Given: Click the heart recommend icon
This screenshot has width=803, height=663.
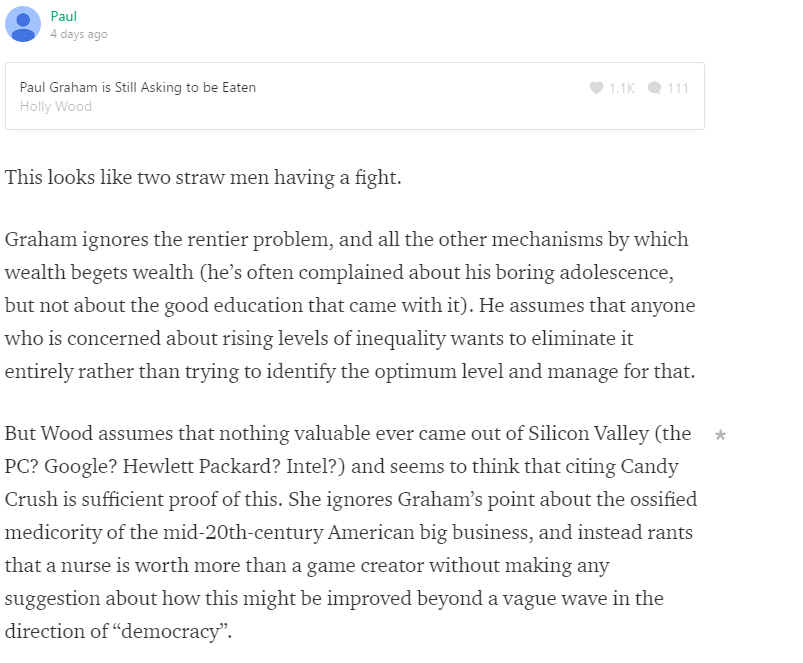Looking at the screenshot, I should point(596,88).
